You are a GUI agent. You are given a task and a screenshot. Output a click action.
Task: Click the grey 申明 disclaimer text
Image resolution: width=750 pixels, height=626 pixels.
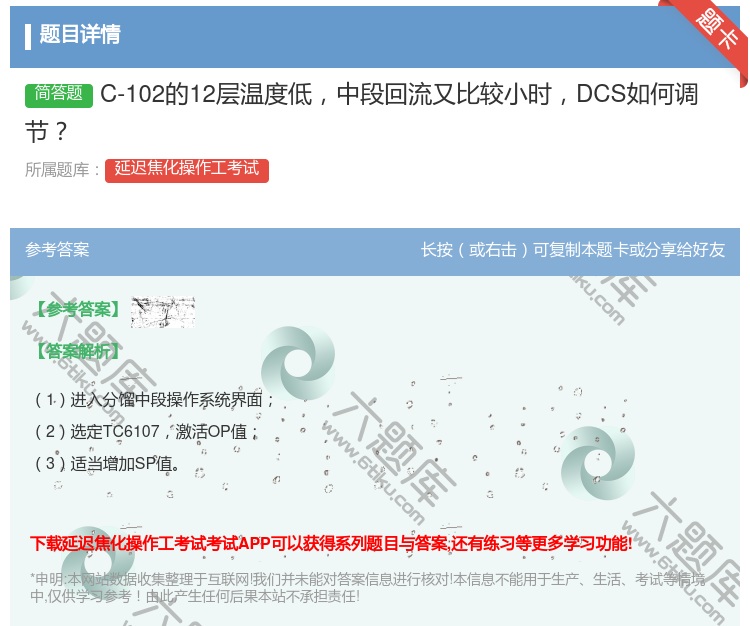(367, 588)
